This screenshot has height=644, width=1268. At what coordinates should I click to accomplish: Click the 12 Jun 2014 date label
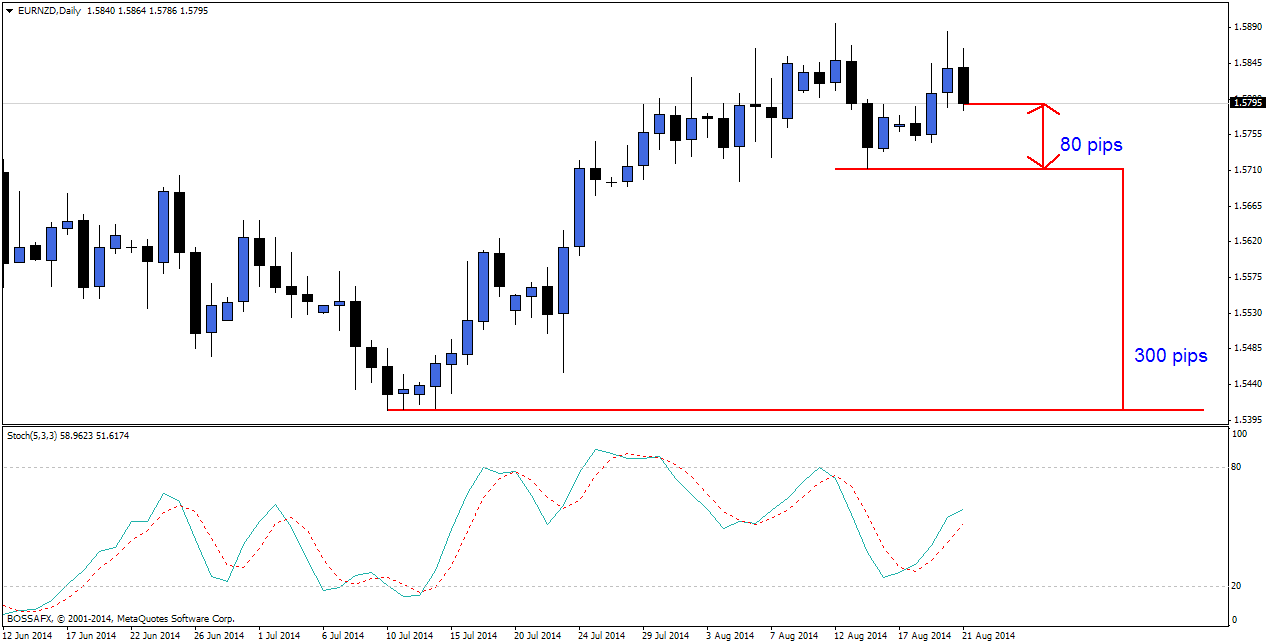coord(27,635)
